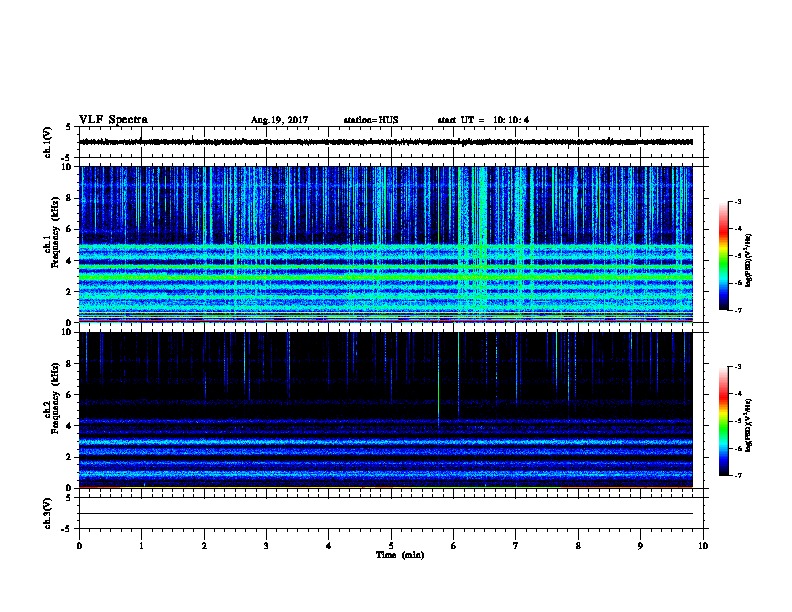Click the time axis tick label "3"
The height and width of the screenshot is (612, 792).
[x=266, y=546]
